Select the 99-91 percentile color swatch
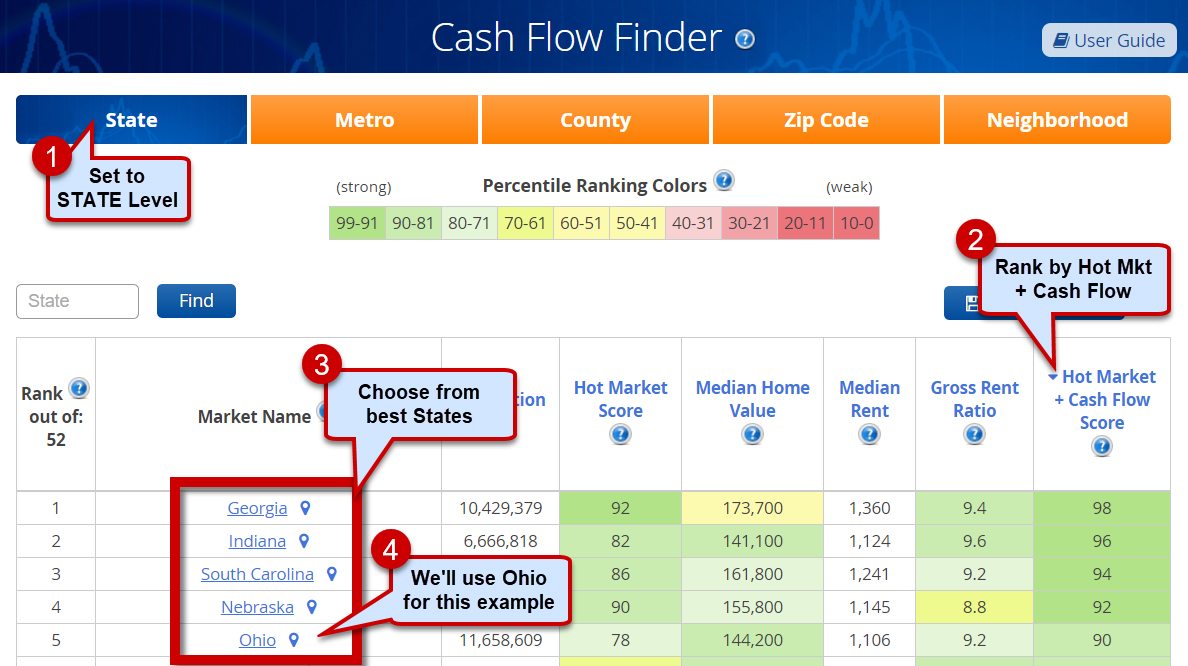This screenshot has width=1188, height=666. pos(357,223)
